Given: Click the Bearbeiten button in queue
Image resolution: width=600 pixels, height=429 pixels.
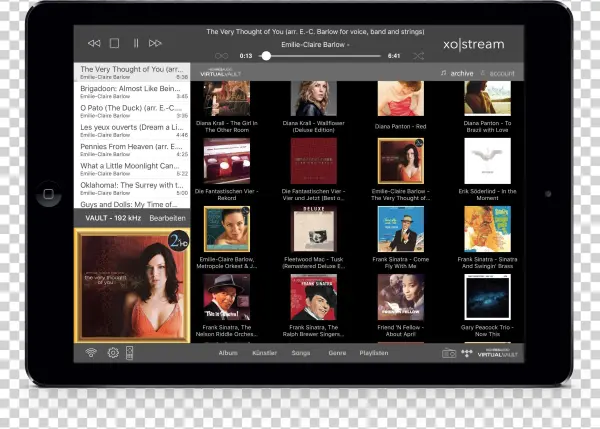Looking at the screenshot, I should coord(167,217).
